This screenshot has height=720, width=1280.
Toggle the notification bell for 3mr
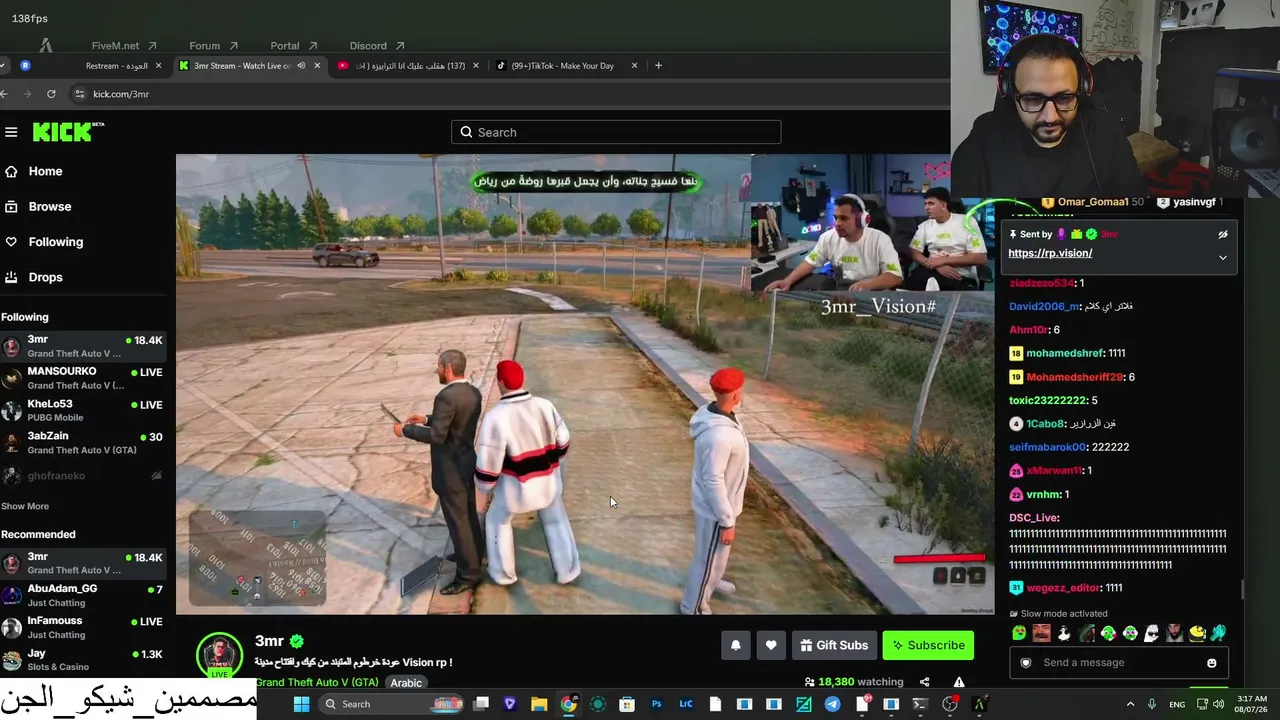tap(736, 645)
